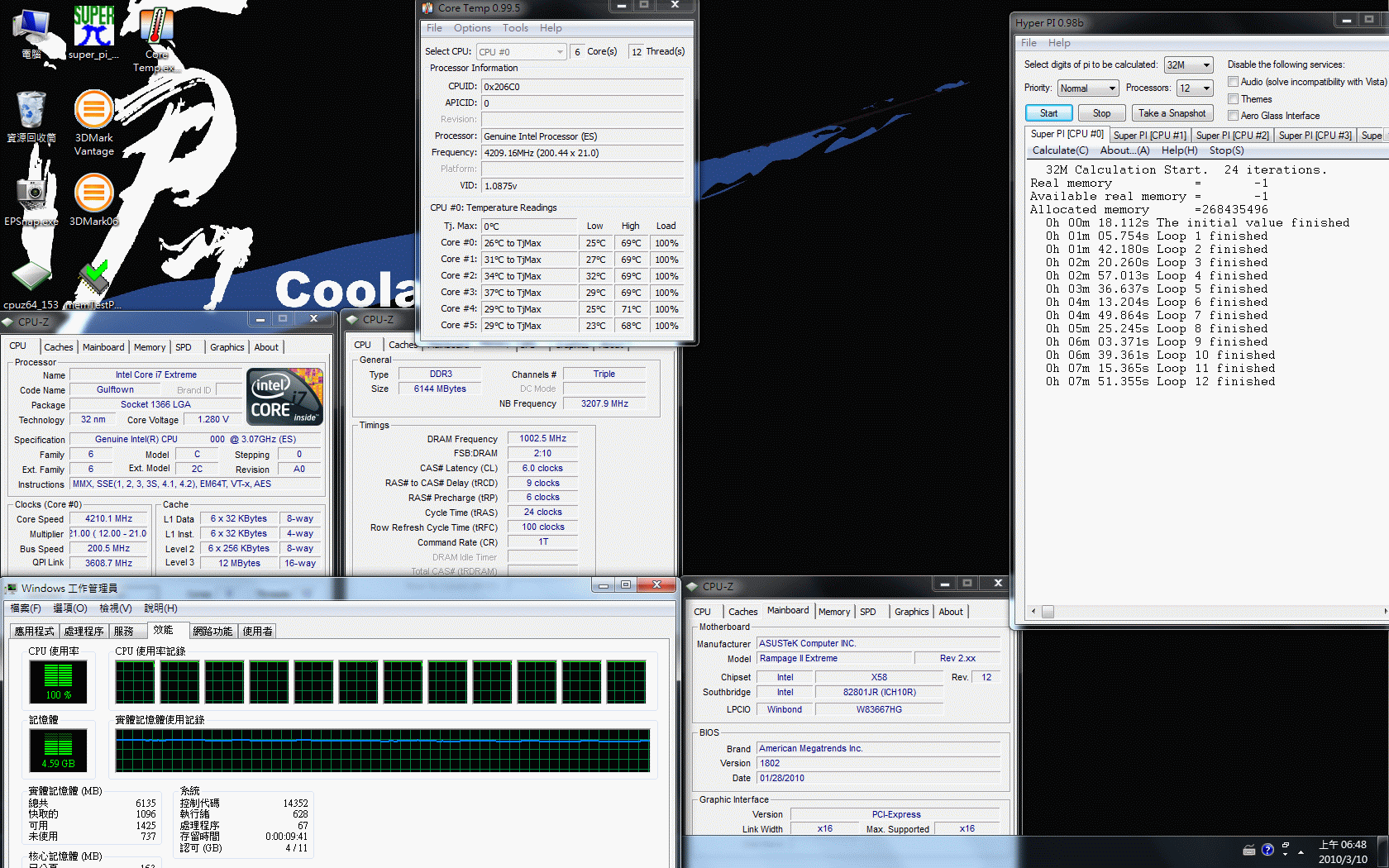Switch to Super PI [CPU #1] tab

pyautogui.click(x=1149, y=135)
